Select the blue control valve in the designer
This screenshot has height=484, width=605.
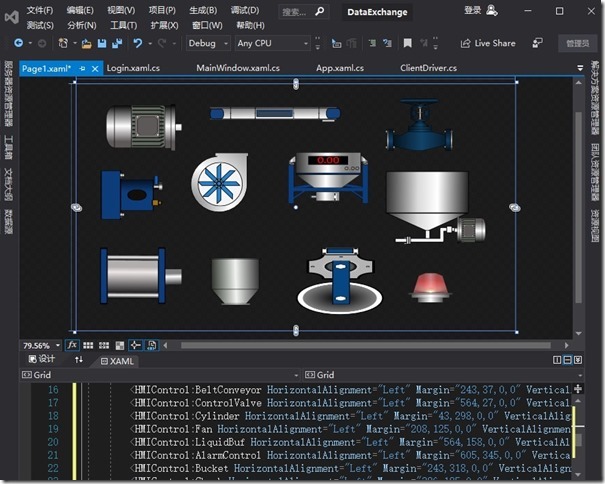click(x=419, y=125)
